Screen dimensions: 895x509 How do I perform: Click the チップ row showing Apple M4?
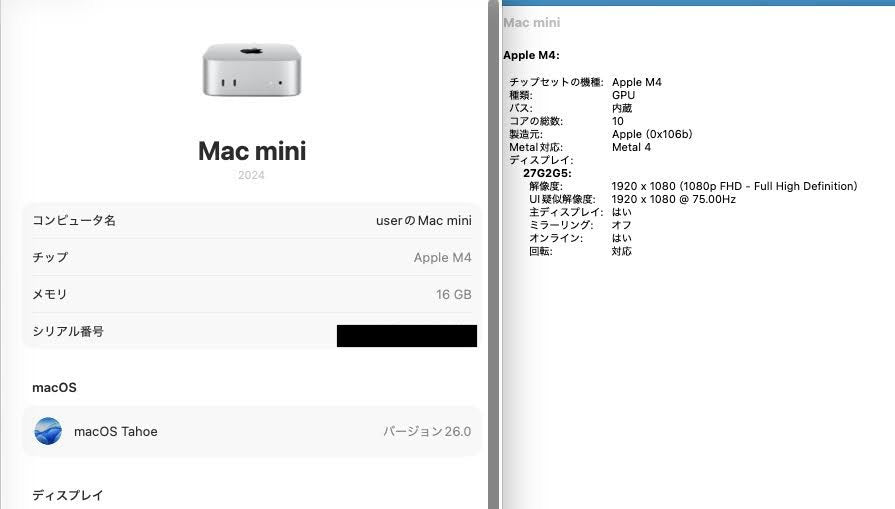click(251, 257)
